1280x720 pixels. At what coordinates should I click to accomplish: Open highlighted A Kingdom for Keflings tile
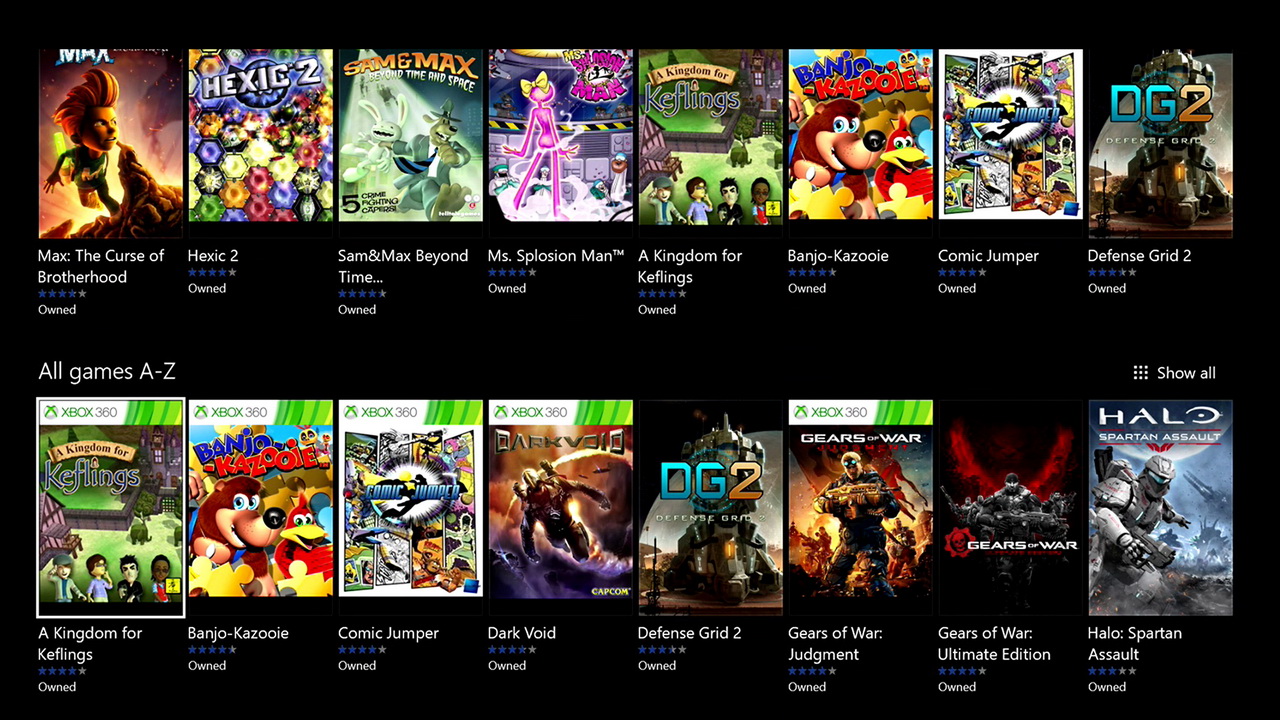click(110, 508)
